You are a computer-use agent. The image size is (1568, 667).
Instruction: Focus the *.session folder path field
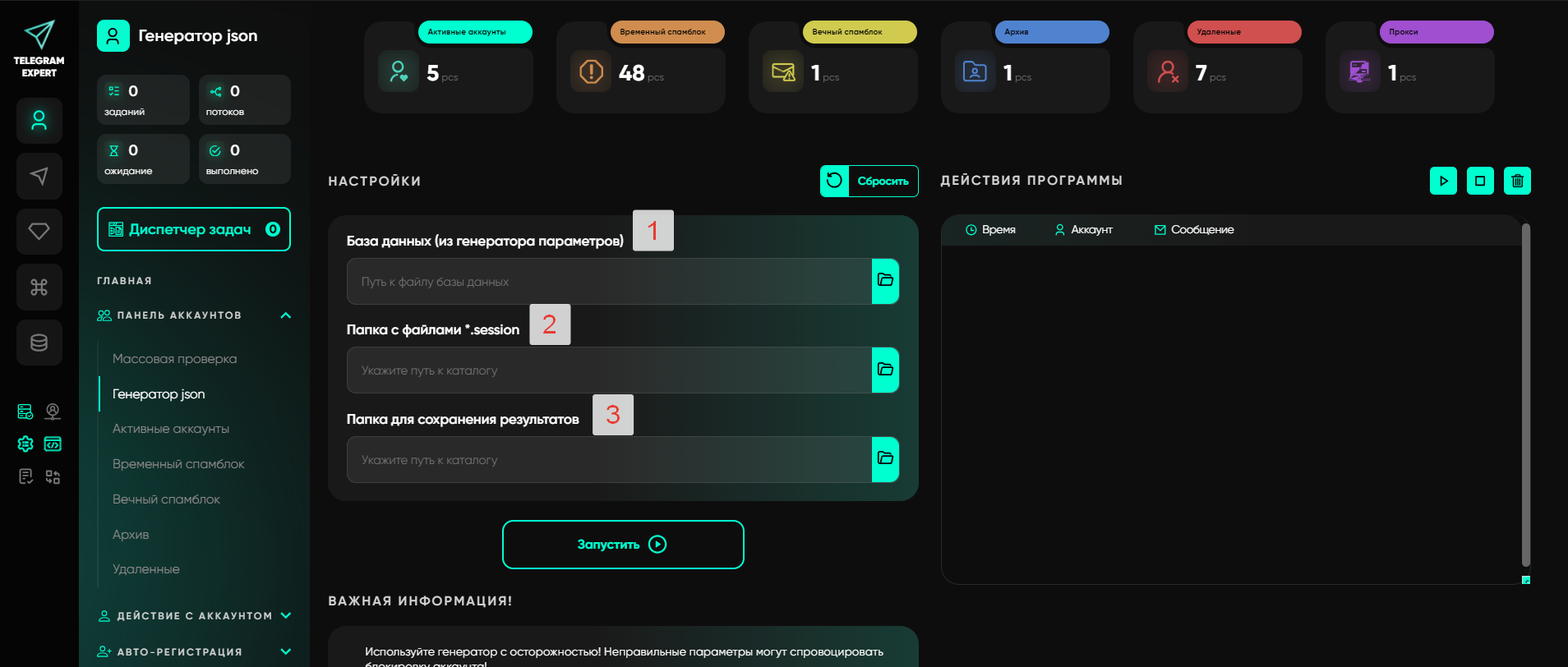point(608,370)
